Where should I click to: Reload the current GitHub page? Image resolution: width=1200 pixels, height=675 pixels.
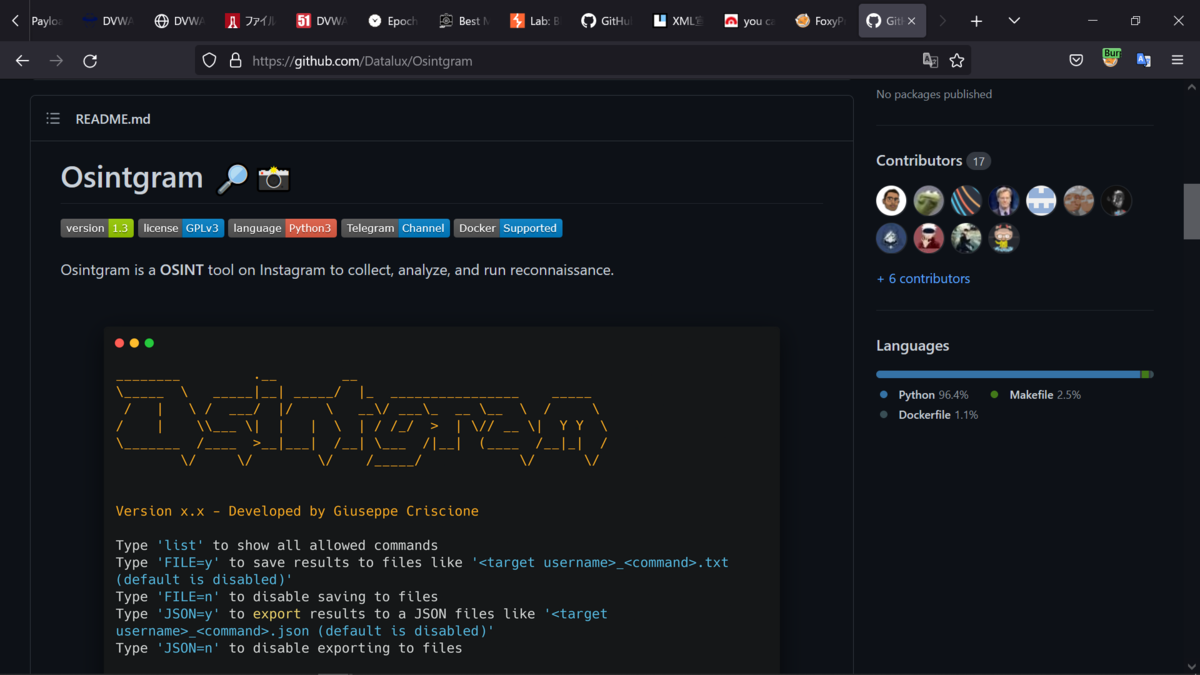tap(90, 61)
